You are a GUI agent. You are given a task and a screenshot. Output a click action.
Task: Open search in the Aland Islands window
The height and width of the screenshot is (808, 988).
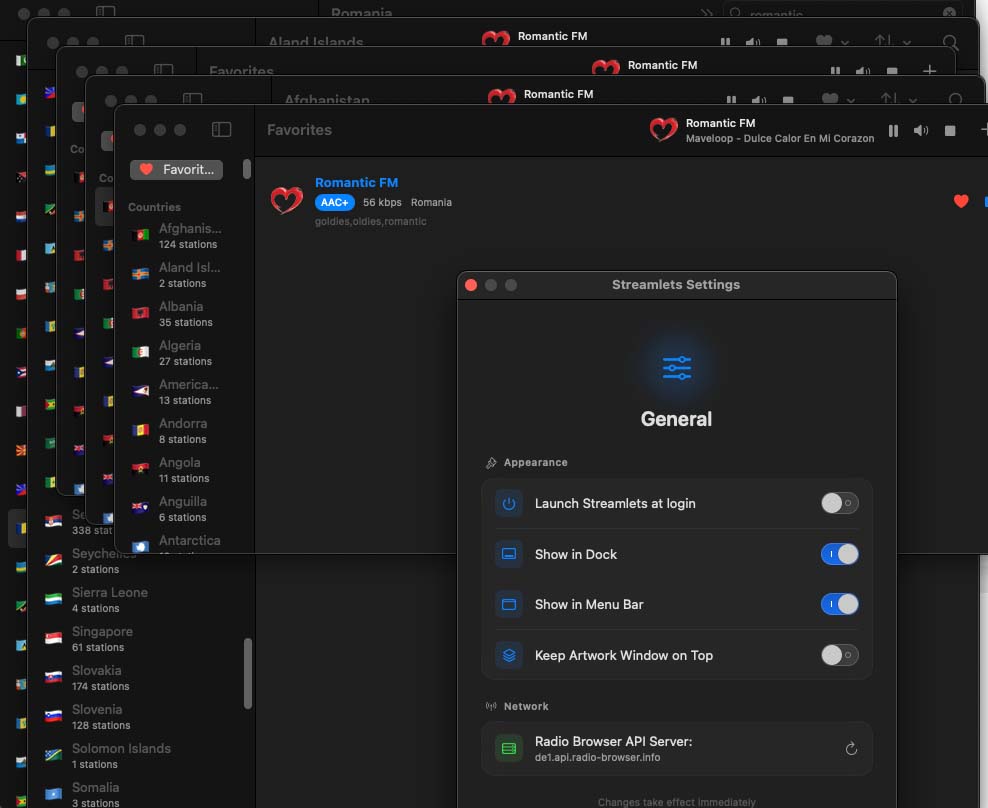(x=950, y=42)
